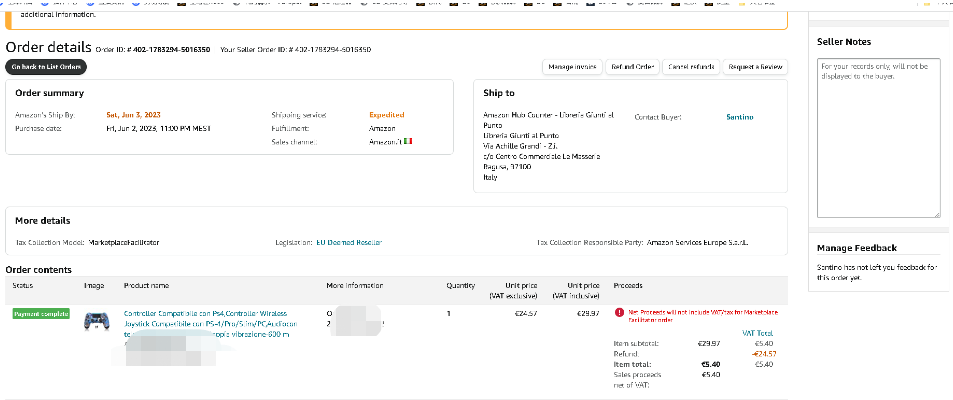Click Go back to List Orders button

coord(46,67)
